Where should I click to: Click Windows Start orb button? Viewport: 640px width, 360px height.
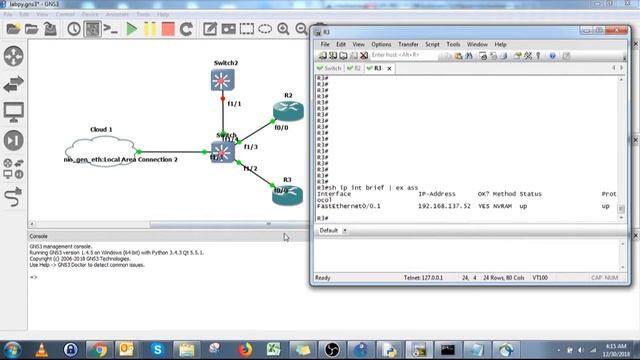click(x=12, y=350)
